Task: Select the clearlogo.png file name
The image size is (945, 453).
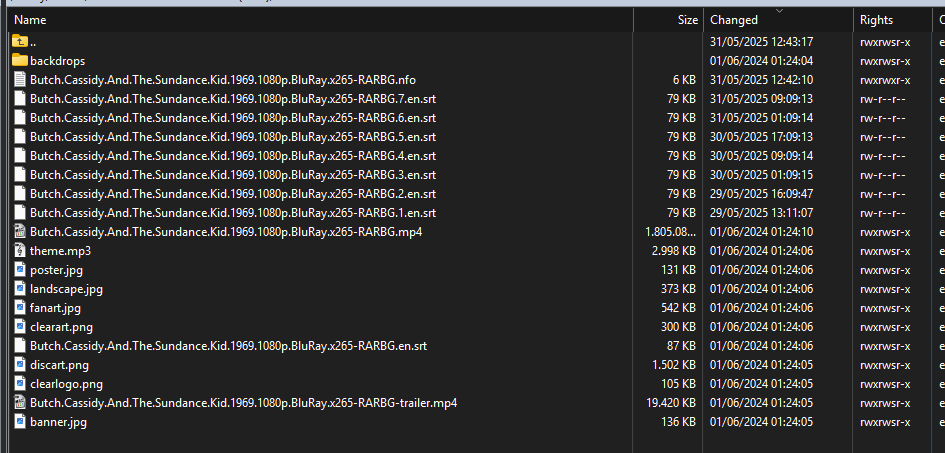Action: click(66, 384)
